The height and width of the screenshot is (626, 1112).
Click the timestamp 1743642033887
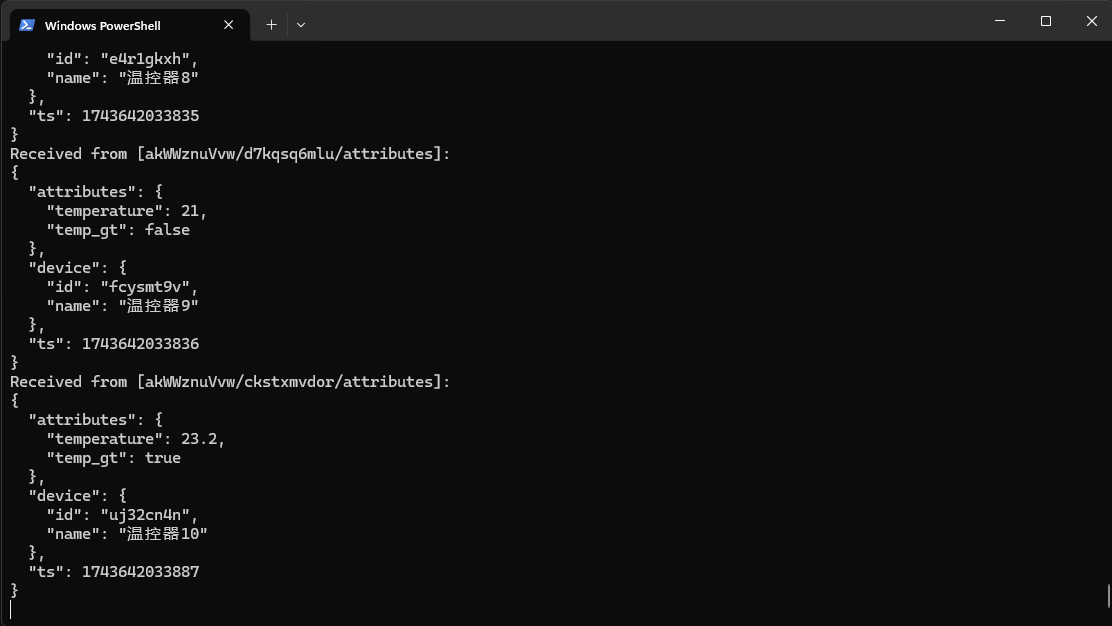(x=140, y=572)
